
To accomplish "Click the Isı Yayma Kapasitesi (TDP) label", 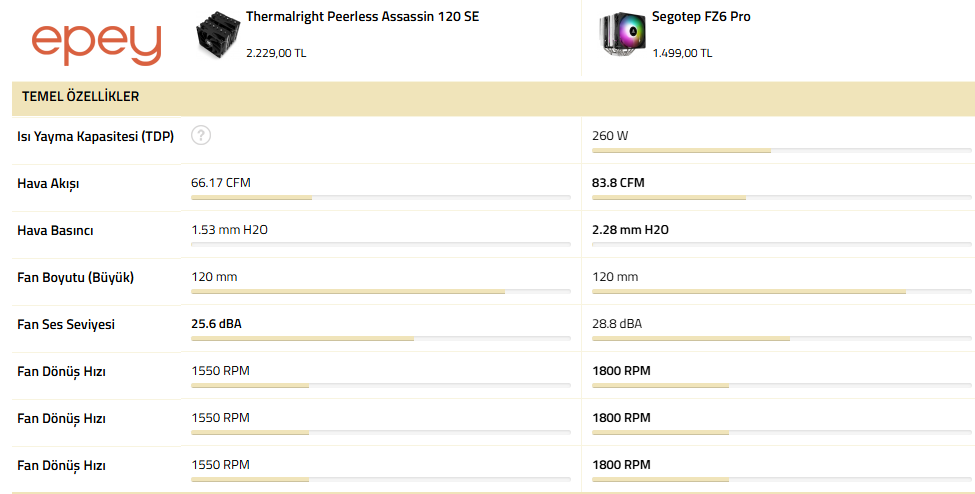I will (x=96, y=136).
